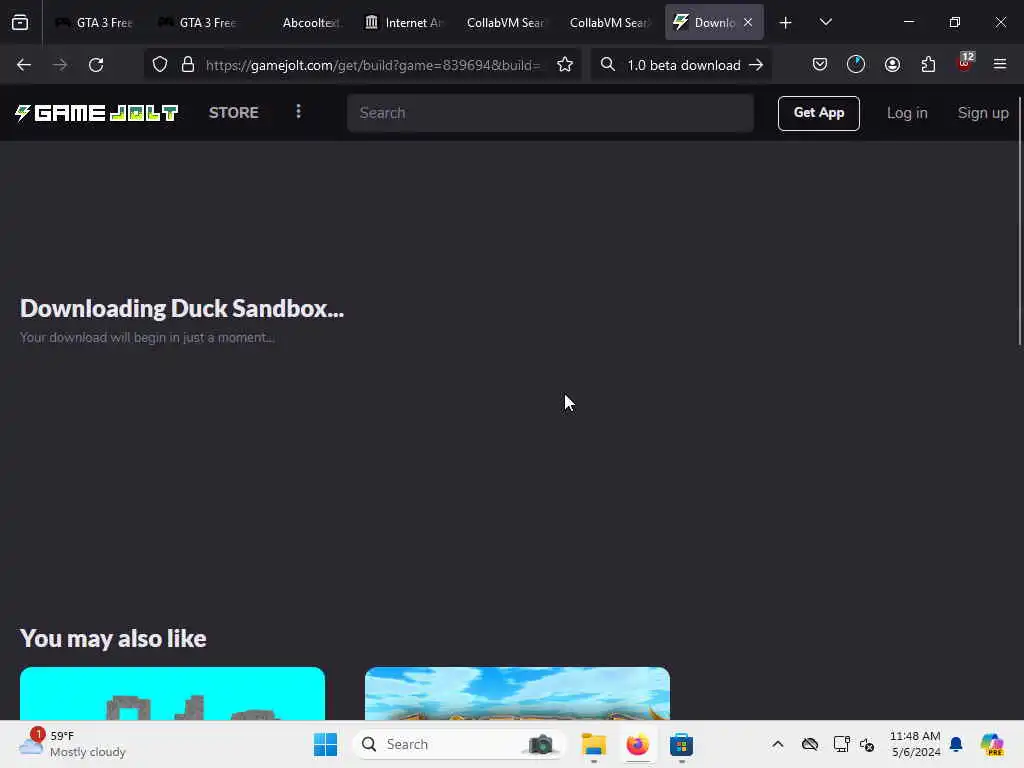Switch to second GTA 3 Free tab
The height and width of the screenshot is (768, 1024).
tap(198, 22)
